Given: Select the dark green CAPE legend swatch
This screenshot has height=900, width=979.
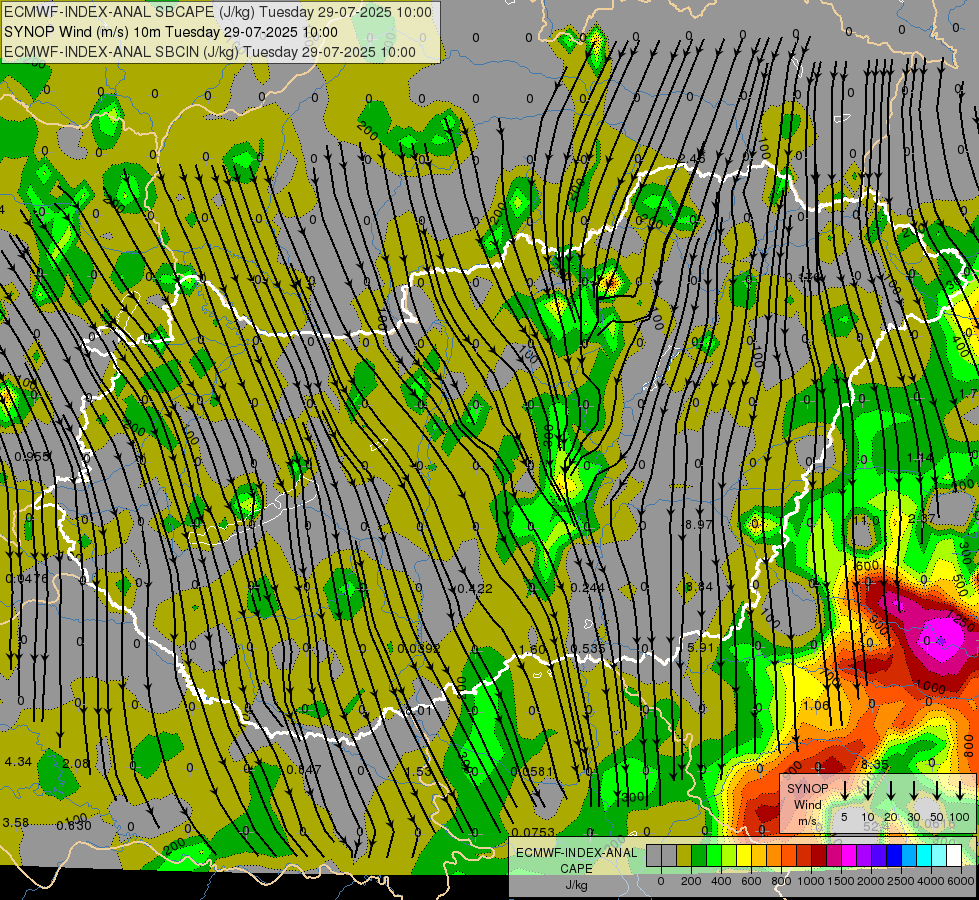Looking at the screenshot, I should click(699, 856).
